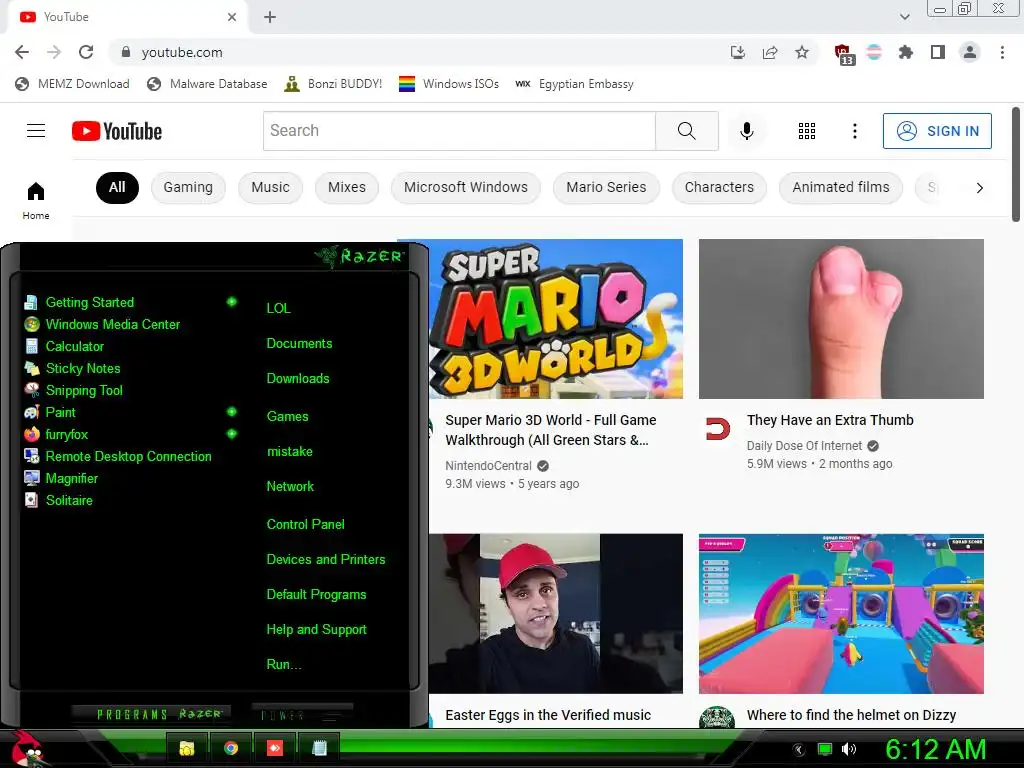The height and width of the screenshot is (768, 1024).
Task: Launch Getting Started from the start menu
Action: click(89, 302)
